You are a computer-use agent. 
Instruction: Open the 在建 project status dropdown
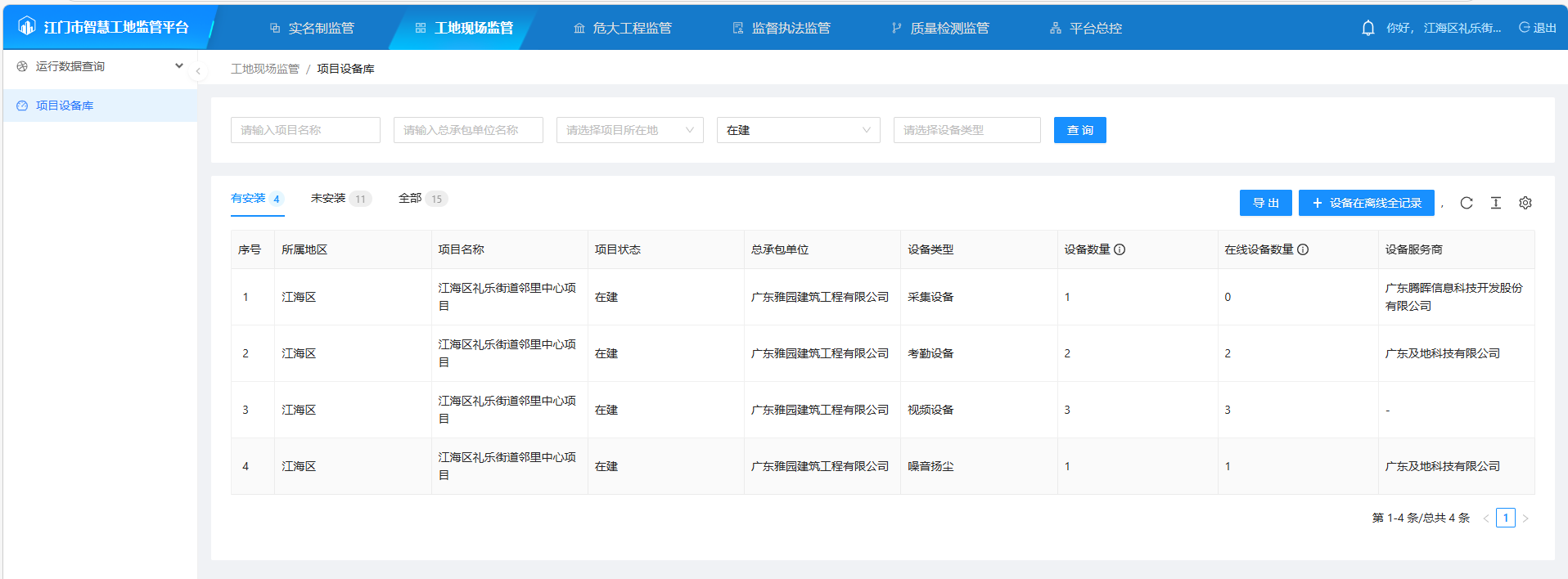click(798, 130)
